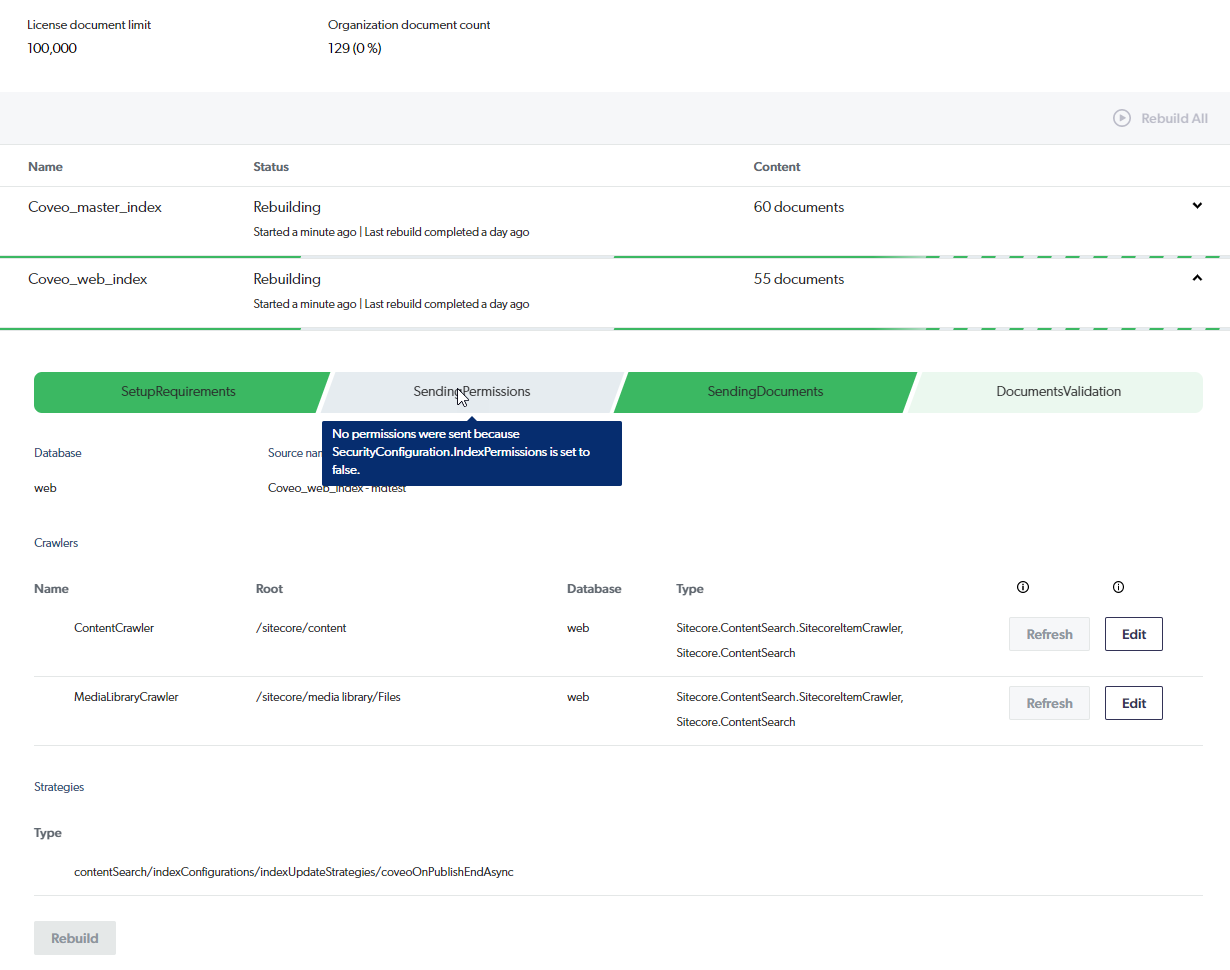This screenshot has height=970, width=1230.
Task: Click the info icon above Edit buttons
Action: (1119, 588)
